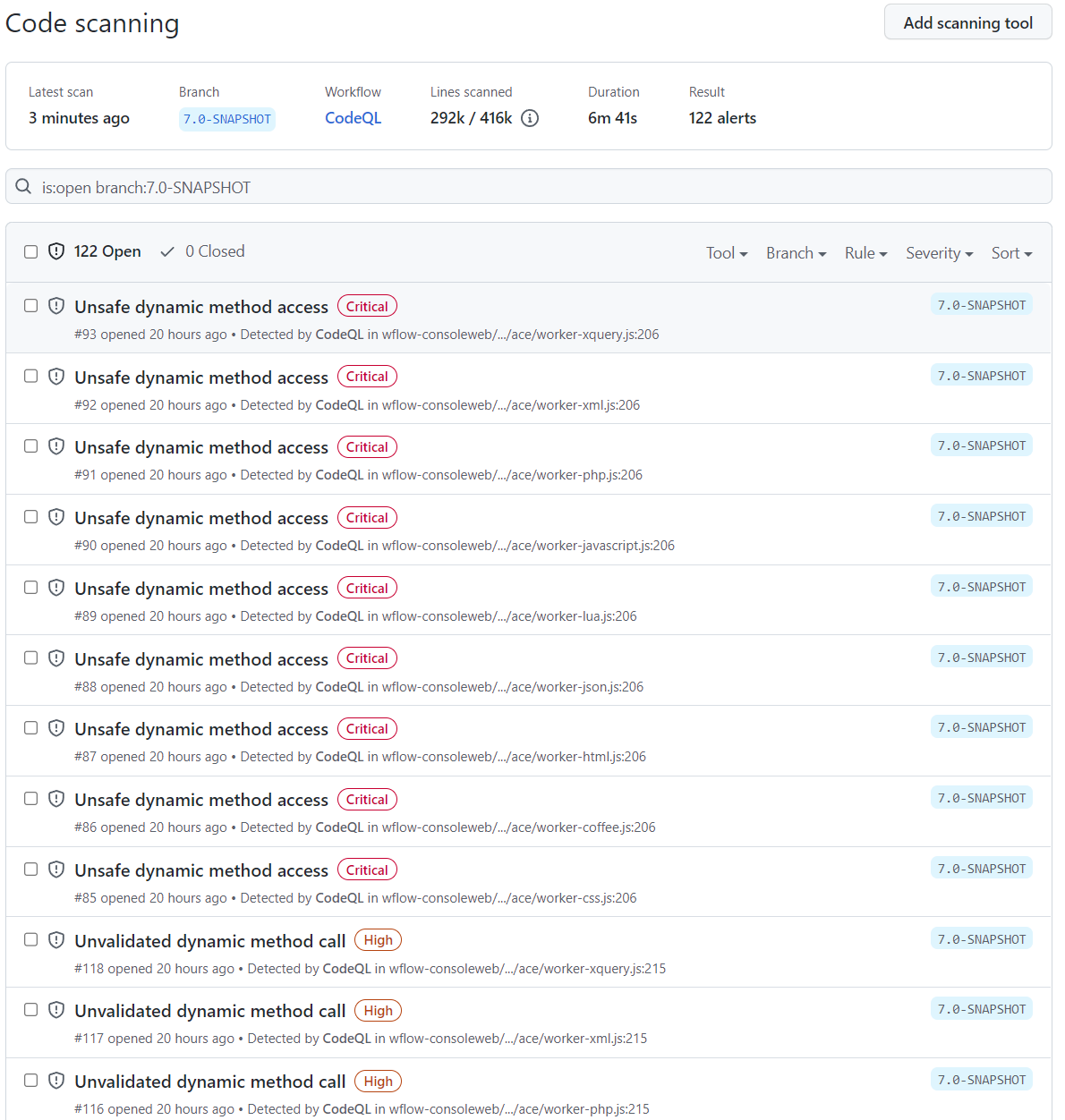Open the Tool filter dropdown
This screenshot has width=1065, height=1120.
coord(726,253)
